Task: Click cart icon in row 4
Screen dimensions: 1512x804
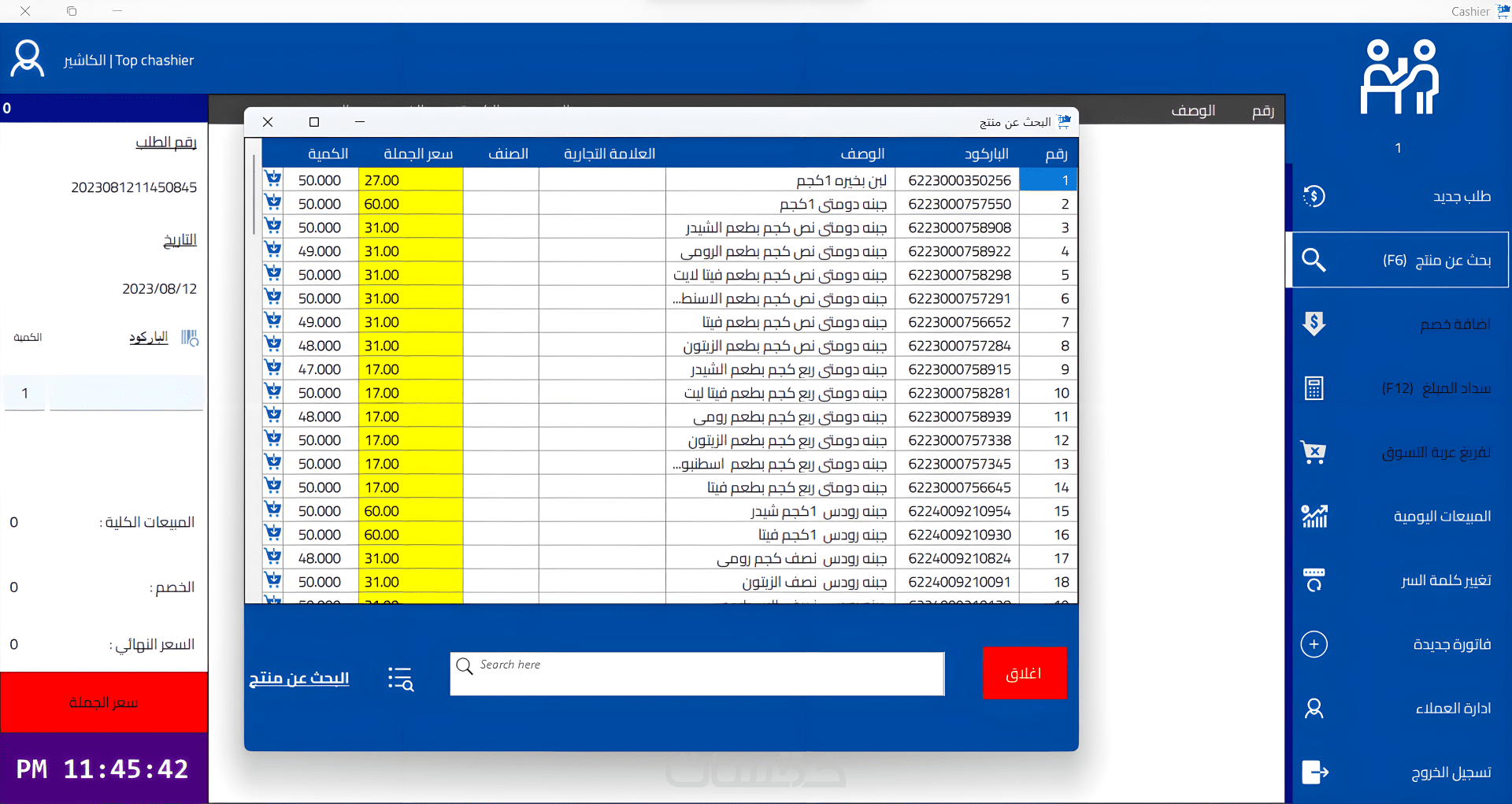Action: coord(273,250)
